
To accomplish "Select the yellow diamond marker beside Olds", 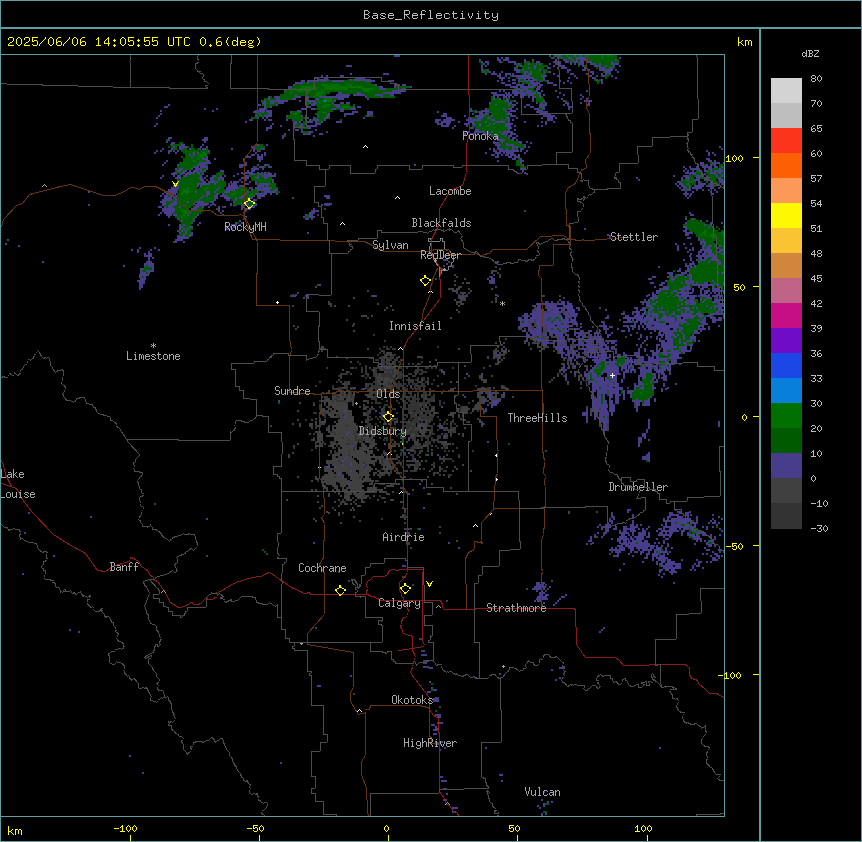I will (388, 417).
